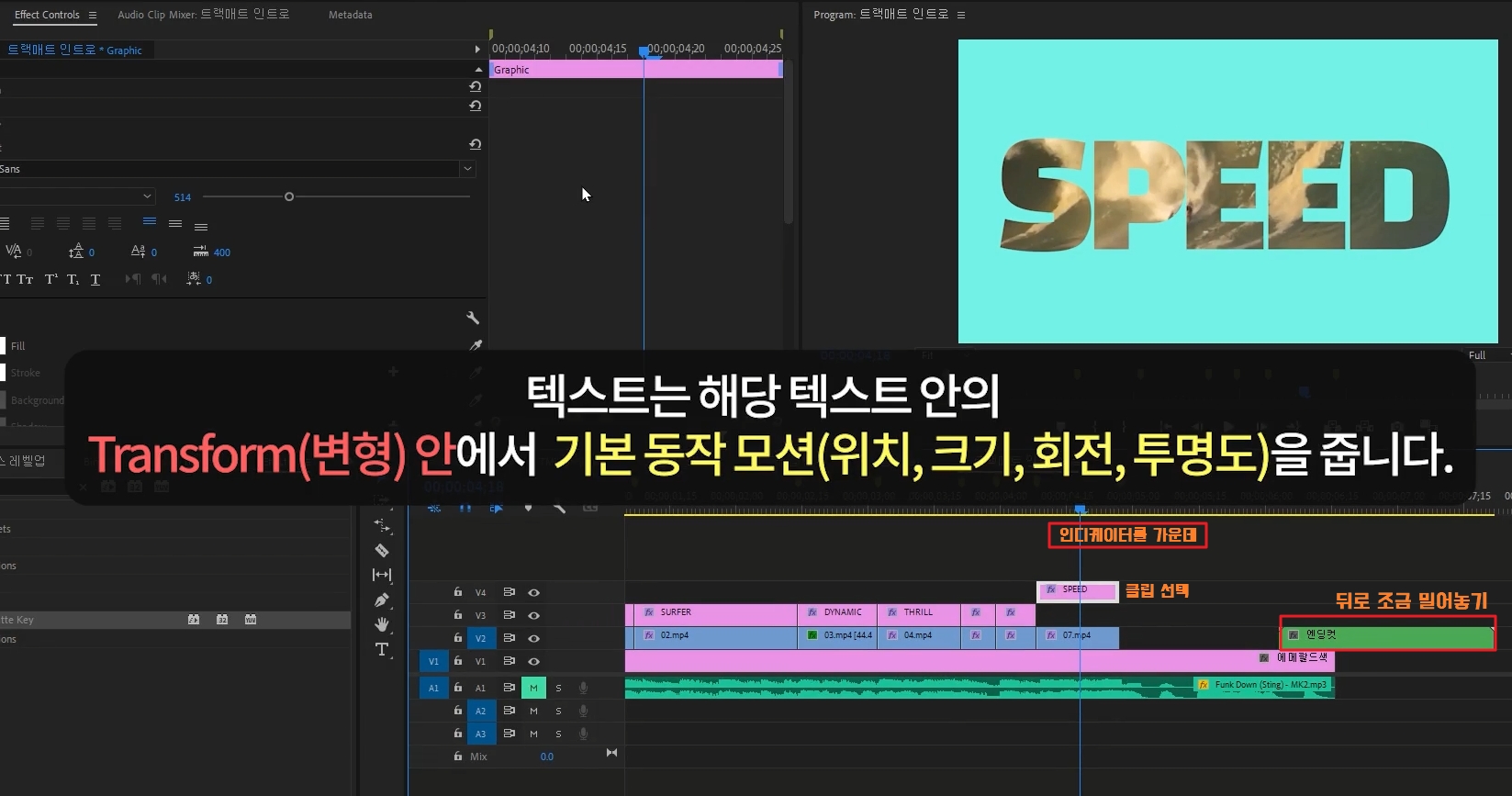Viewport: 1512px width, 796px height.
Task: Unmute audio track A1
Action: point(533,687)
